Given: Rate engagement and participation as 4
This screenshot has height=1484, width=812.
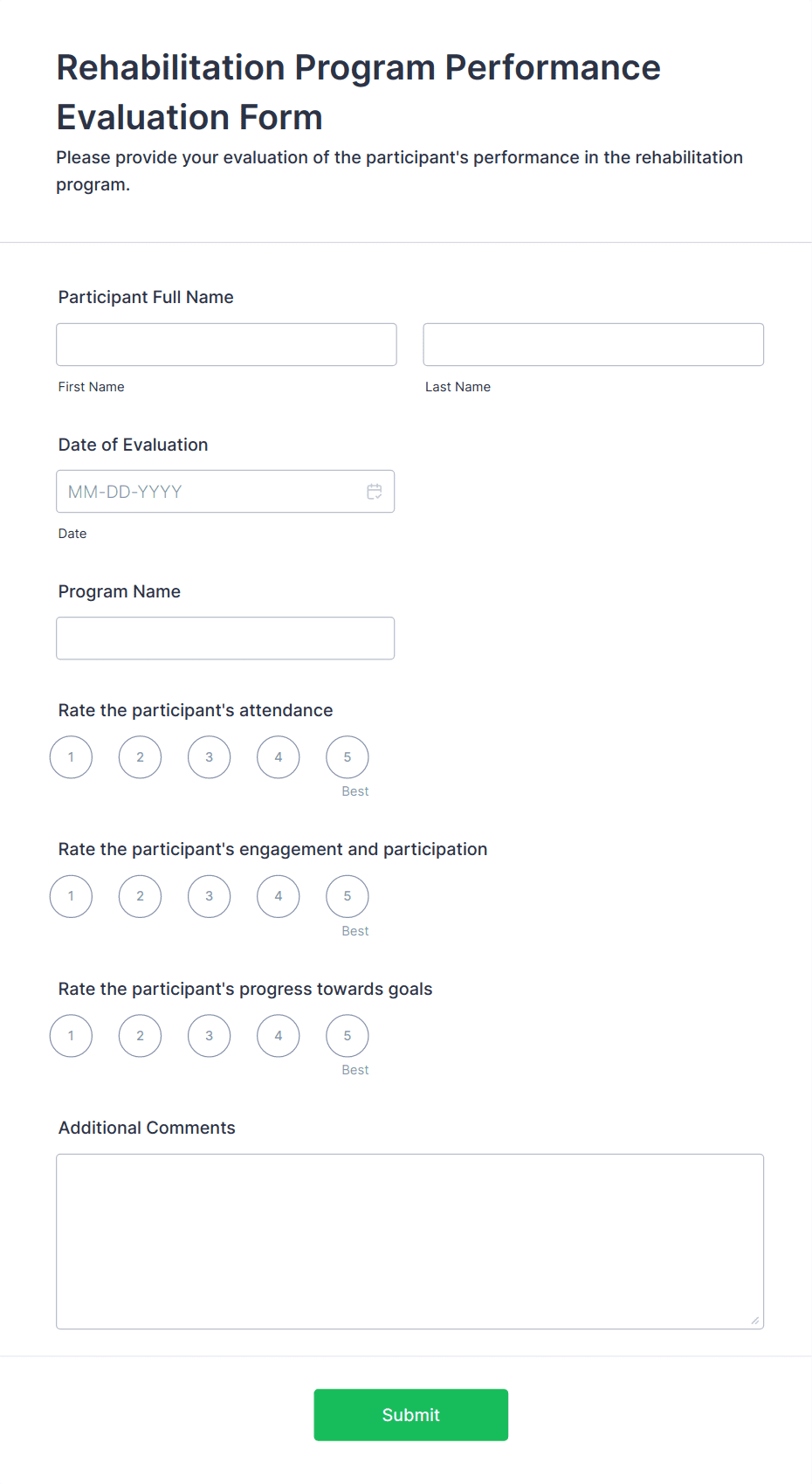Looking at the screenshot, I should (278, 895).
